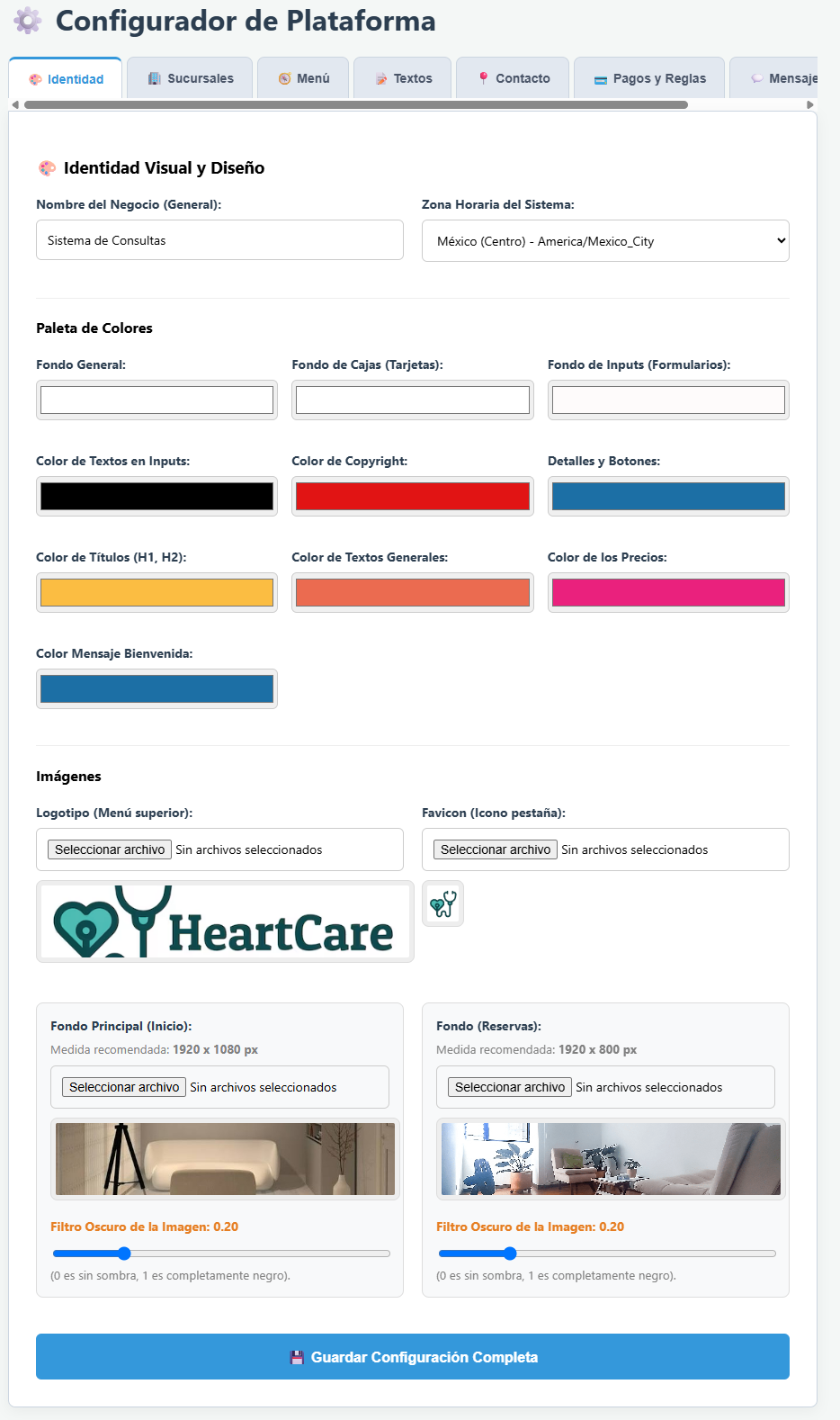Click the stethoscope heart favicon preview
The height and width of the screenshot is (1420, 840).
(x=442, y=903)
